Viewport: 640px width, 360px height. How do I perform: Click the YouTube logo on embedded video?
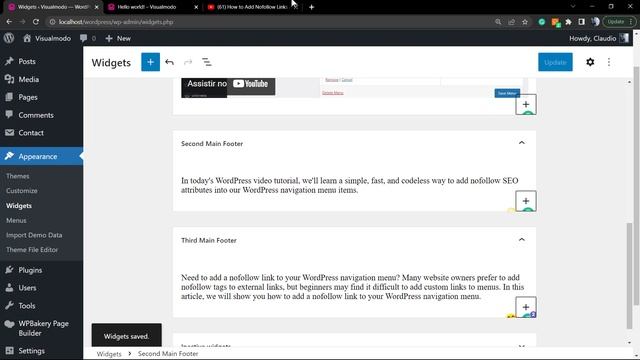click(250, 84)
